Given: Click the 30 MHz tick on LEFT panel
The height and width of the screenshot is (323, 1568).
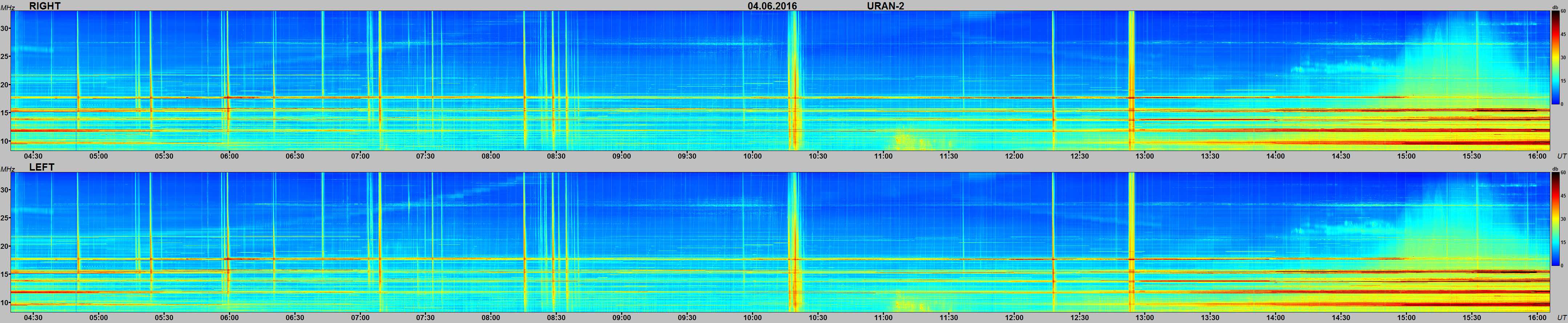Looking at the screenshot, I should pyautogui.click(x=5, y=190).
